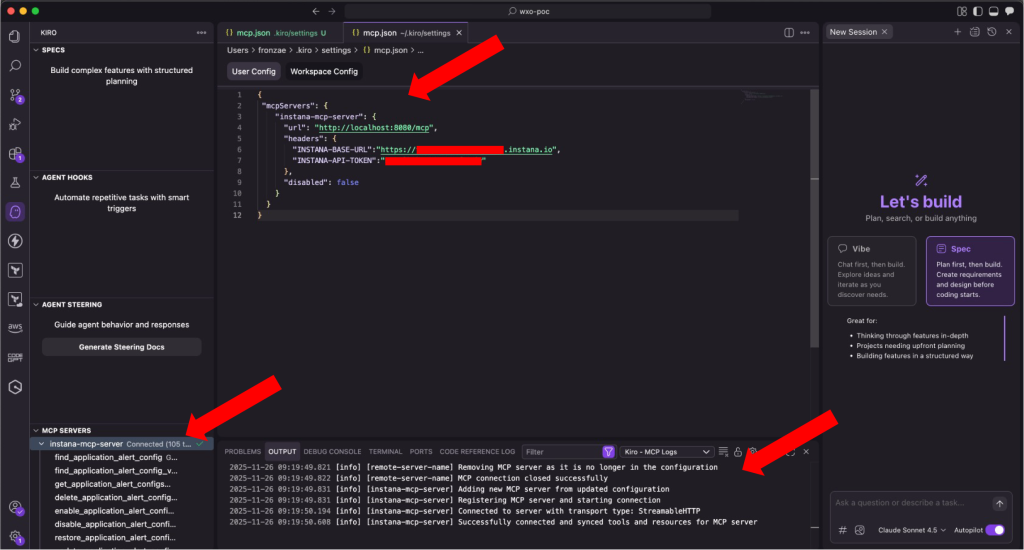
Task: Open the Accounts menu in activity bar
Action: 14,508
